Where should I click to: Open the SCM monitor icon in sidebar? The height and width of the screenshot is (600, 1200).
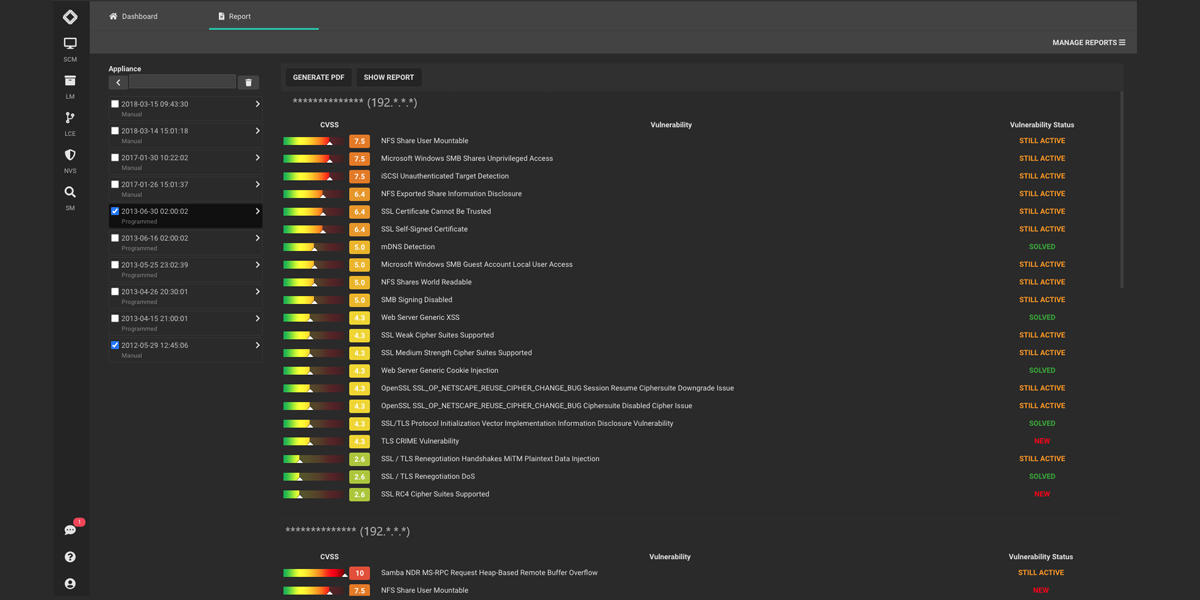click(x=70, y=44)
